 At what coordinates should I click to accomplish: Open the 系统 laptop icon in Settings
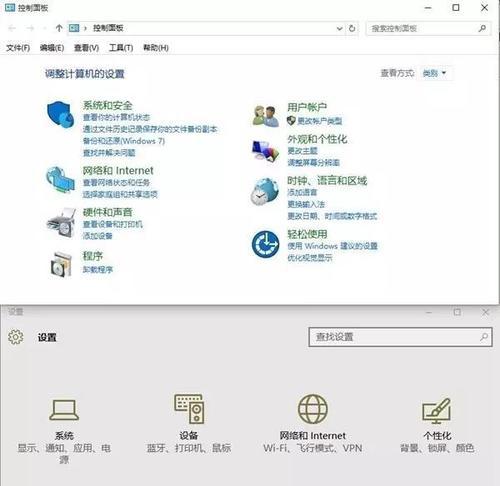click(64, 410)
